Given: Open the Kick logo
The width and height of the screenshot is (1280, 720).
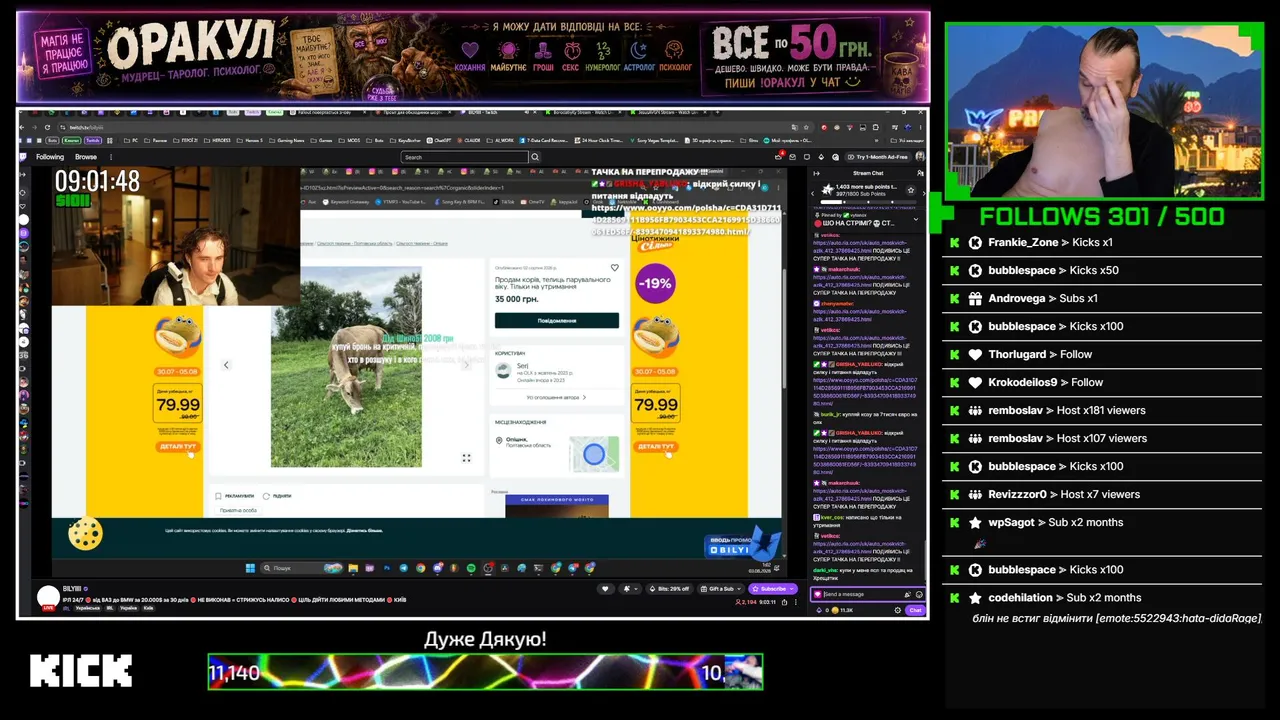Looking at the screenshot, I should point(81,671).
